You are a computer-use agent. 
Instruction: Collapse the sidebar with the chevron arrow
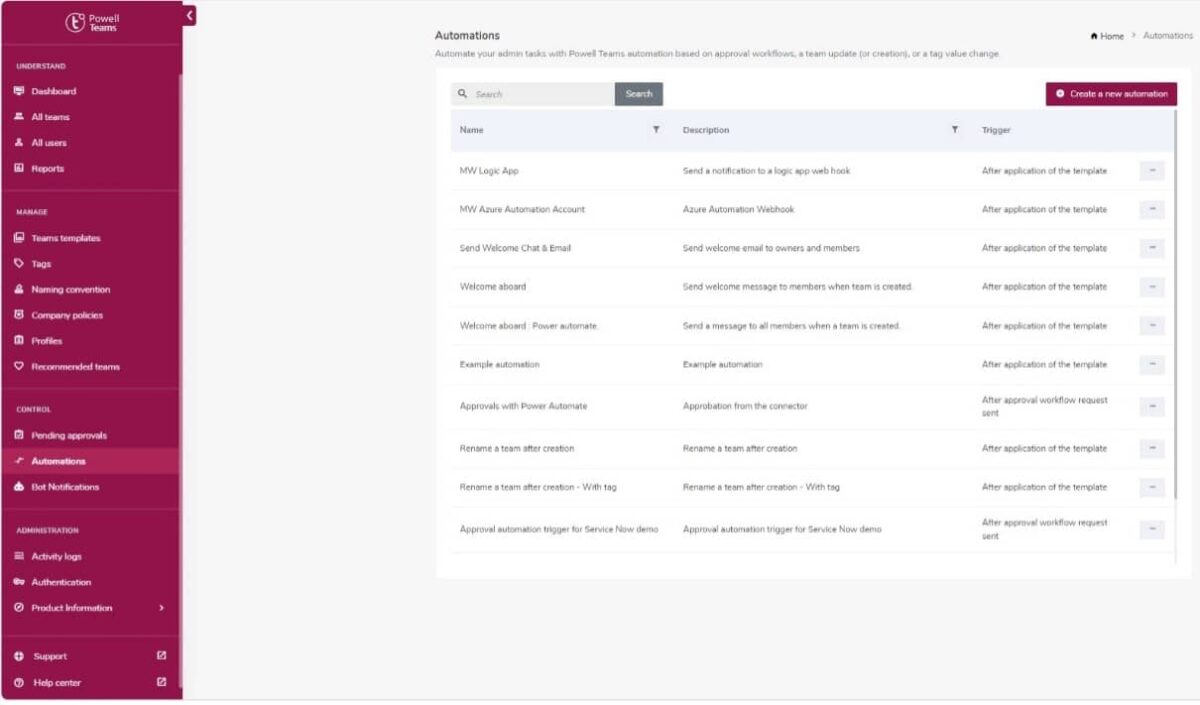click(x=189, y=16)
